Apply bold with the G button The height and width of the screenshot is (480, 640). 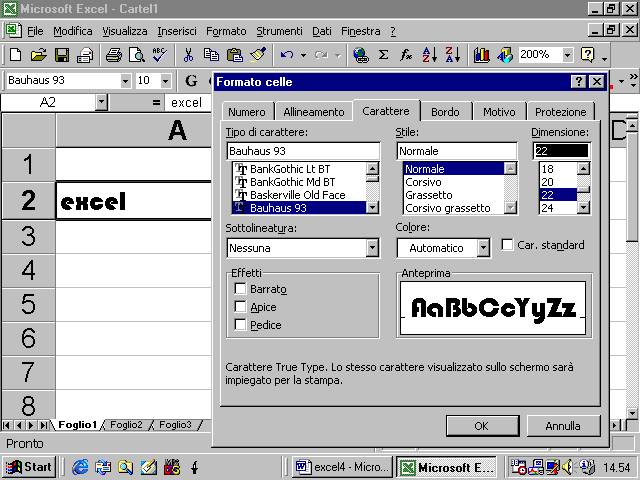191,81
